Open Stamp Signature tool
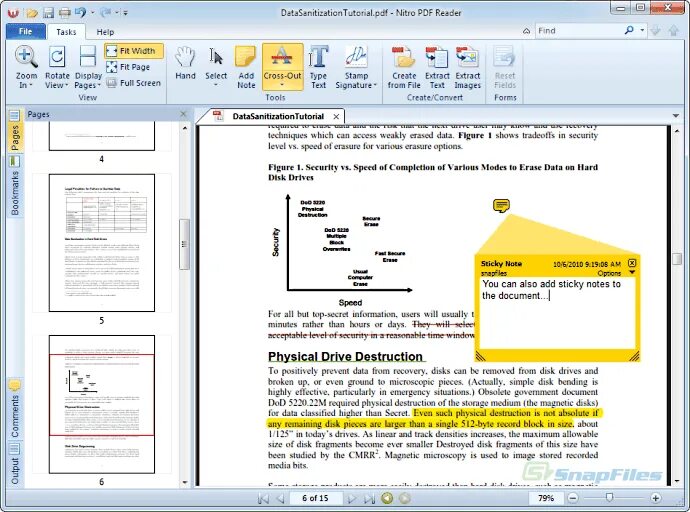The image size is (690, 512). point(356,67)
